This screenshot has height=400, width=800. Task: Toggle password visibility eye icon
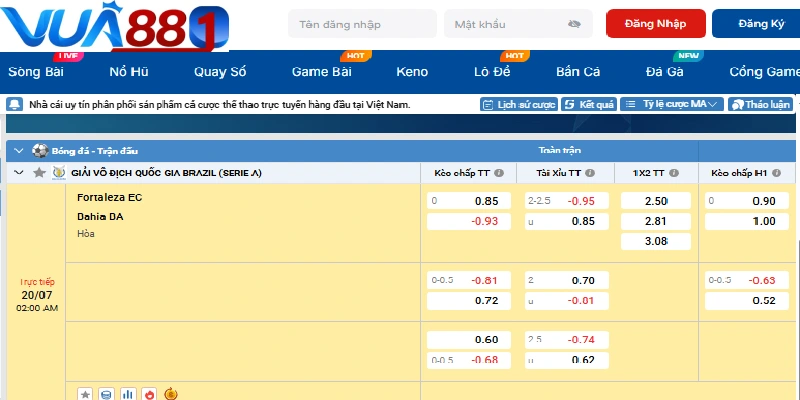click(x=574, y=24)
